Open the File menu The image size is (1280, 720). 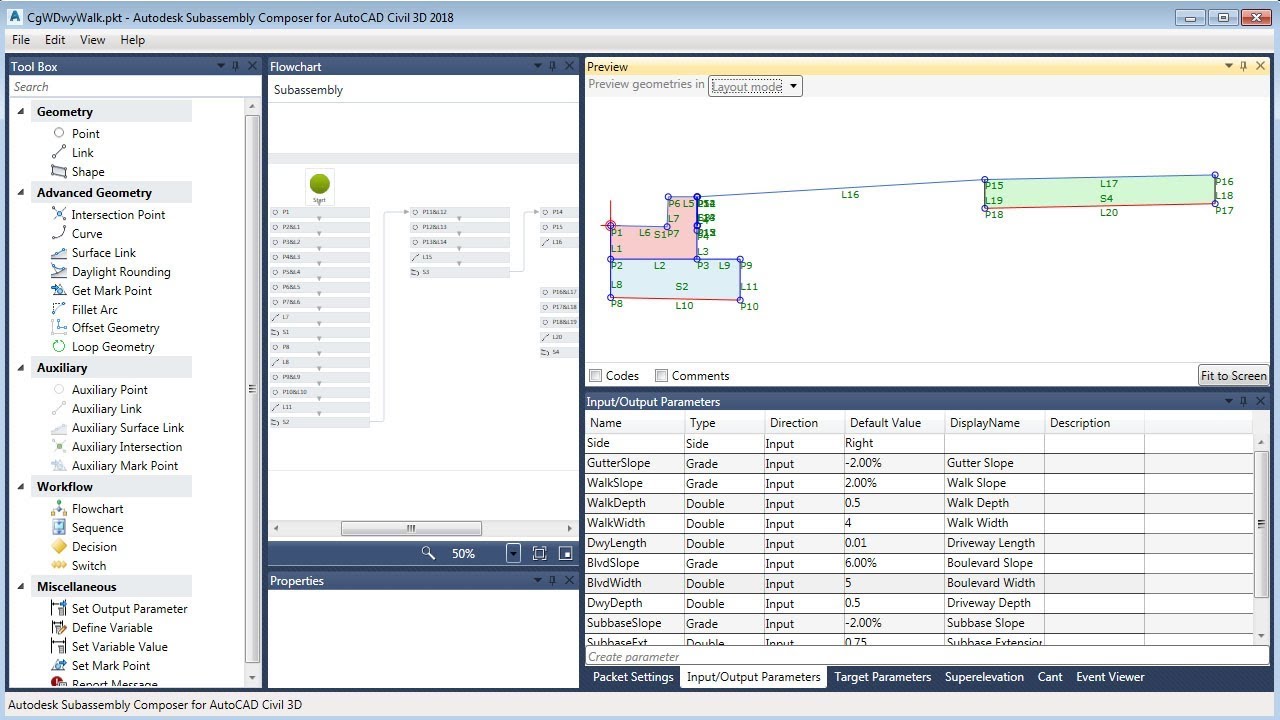(x=20, y=40)
